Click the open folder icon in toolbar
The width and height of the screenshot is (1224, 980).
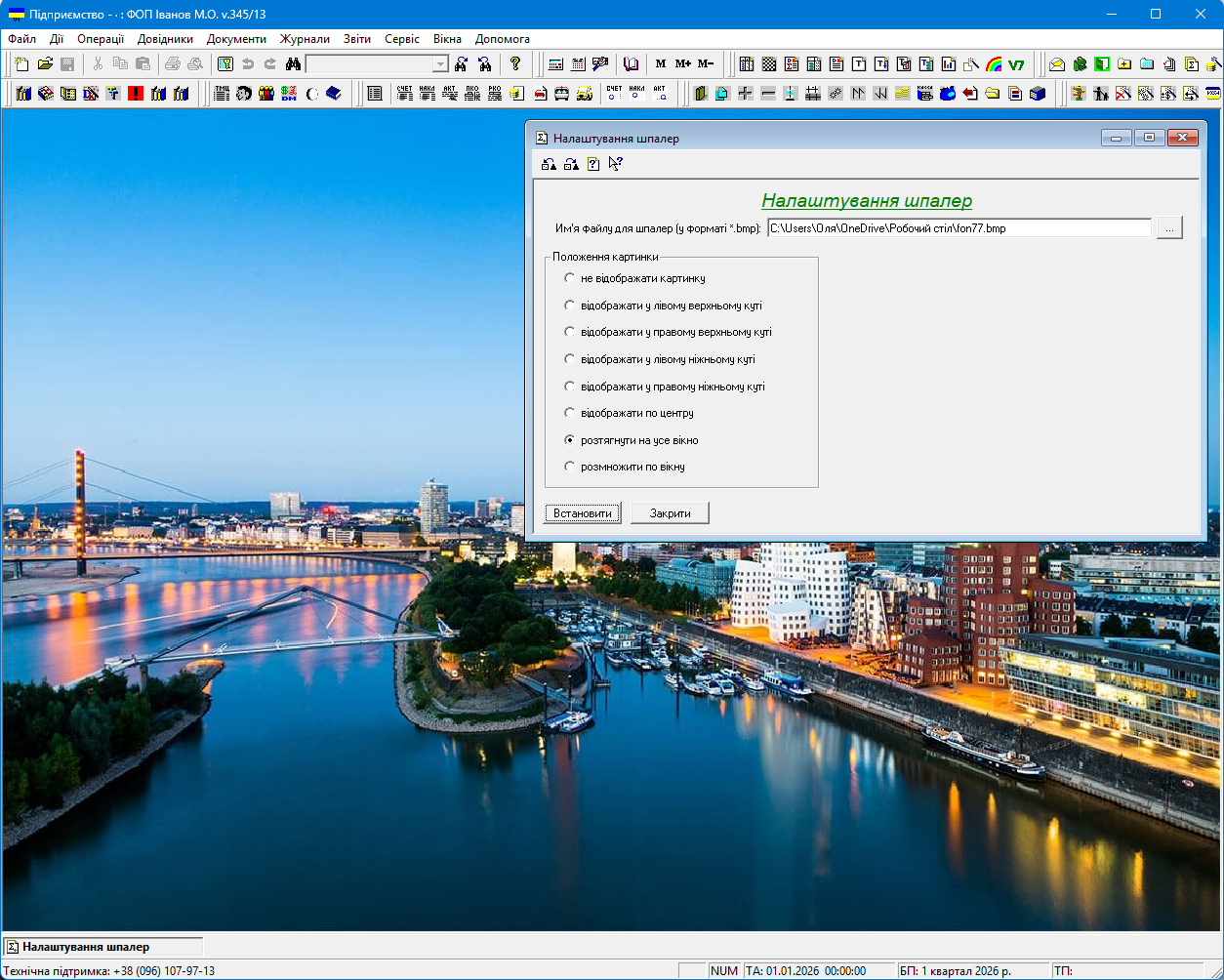45,64
